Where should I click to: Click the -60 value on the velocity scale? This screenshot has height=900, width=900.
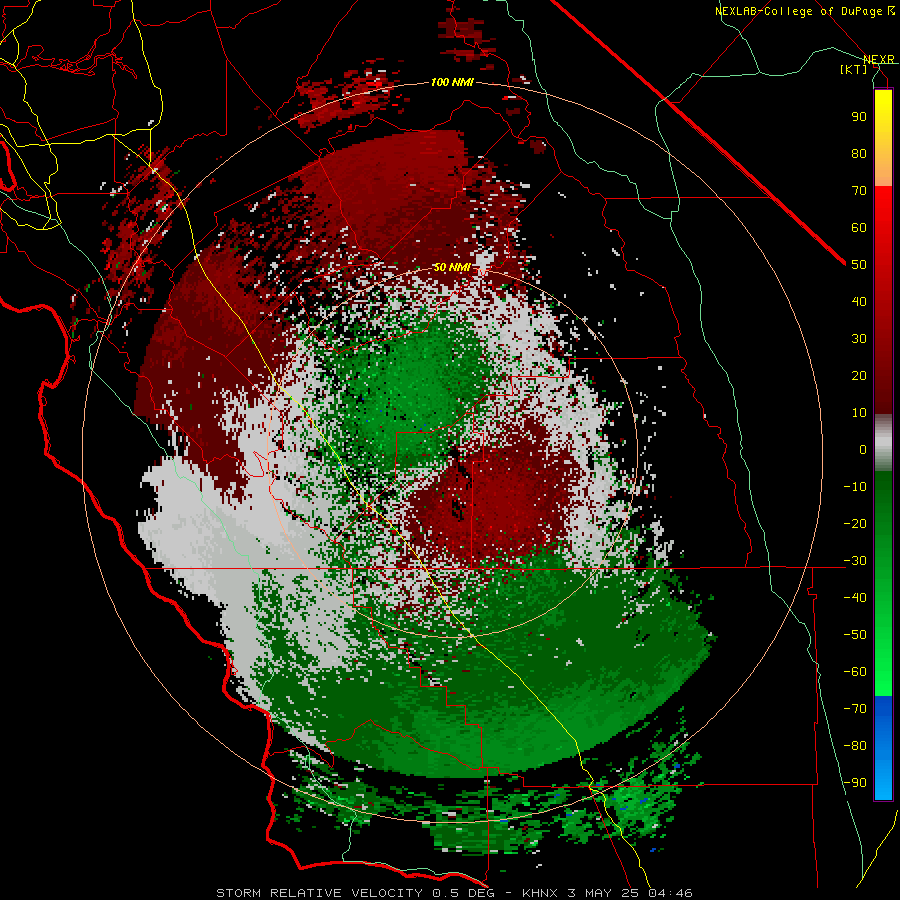pyautogui.click(x=855, y=672)
